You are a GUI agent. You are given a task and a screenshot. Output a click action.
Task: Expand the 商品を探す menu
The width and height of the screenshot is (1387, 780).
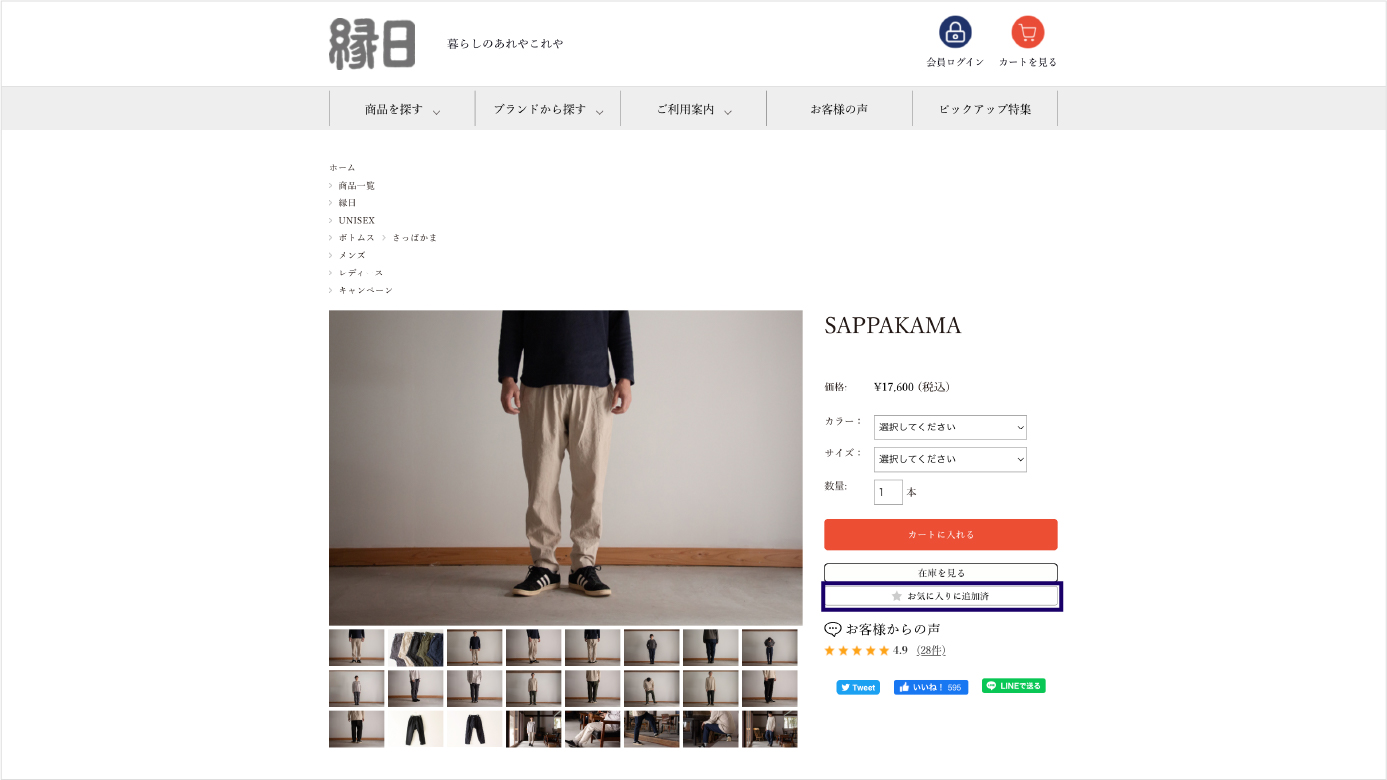402,109
